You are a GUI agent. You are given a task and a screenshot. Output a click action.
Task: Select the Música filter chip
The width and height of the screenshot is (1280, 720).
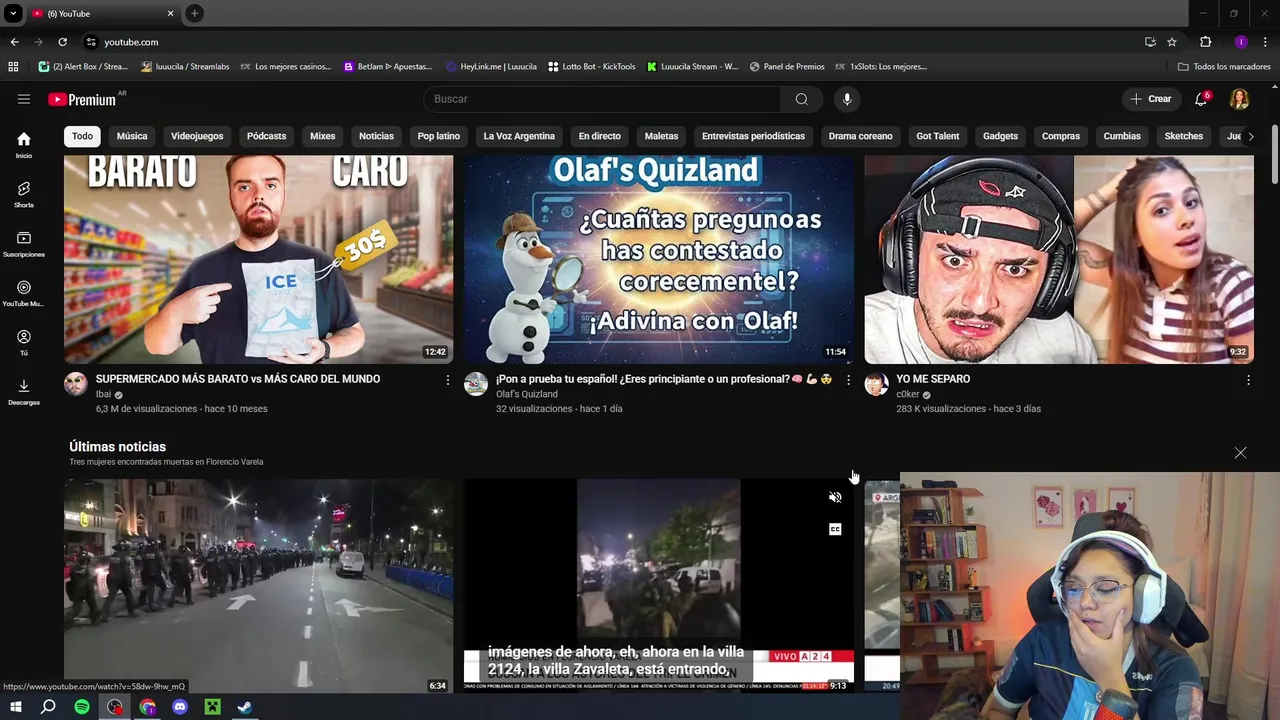tap(132, 136)
